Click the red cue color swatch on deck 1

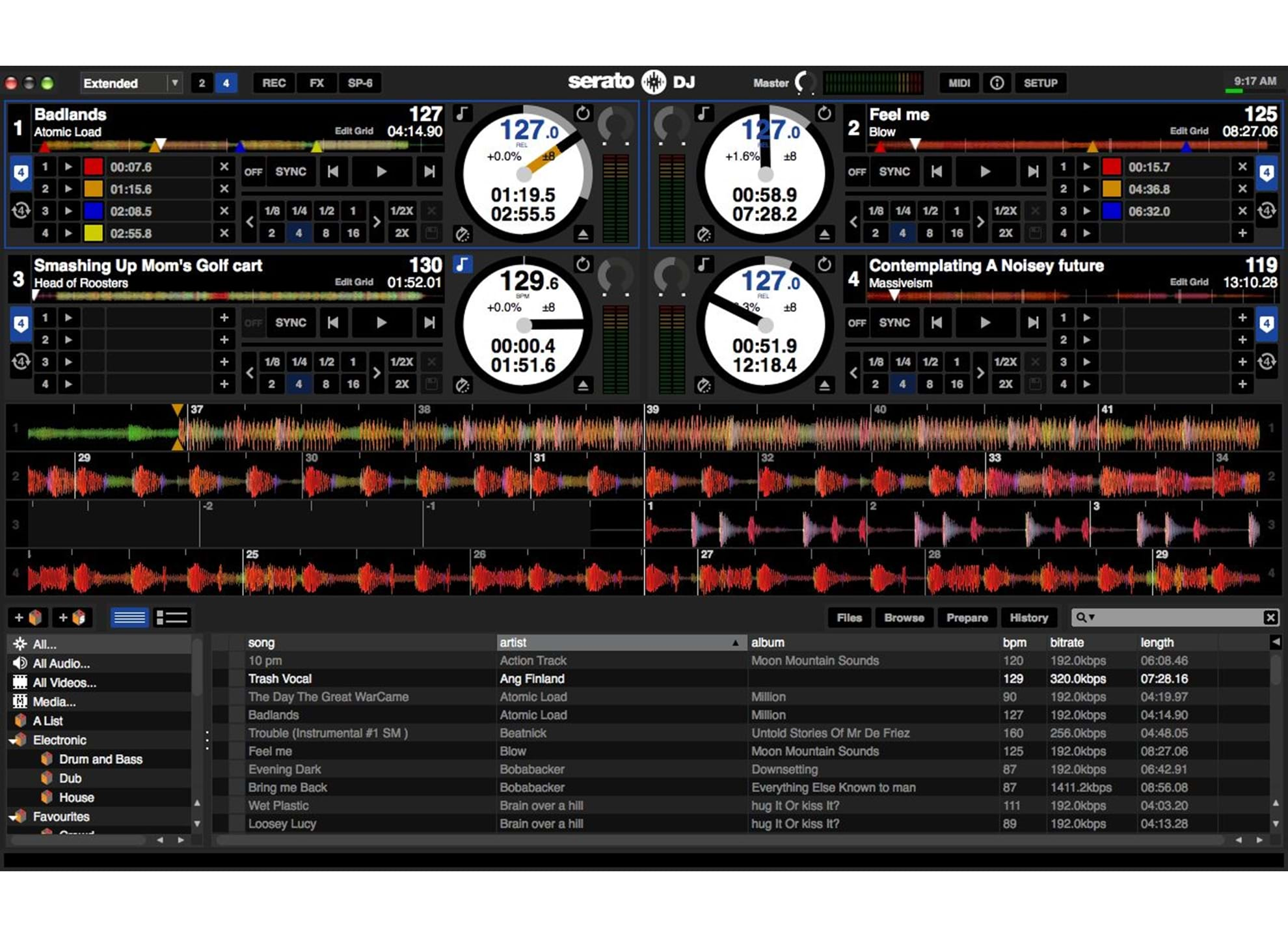94,167
